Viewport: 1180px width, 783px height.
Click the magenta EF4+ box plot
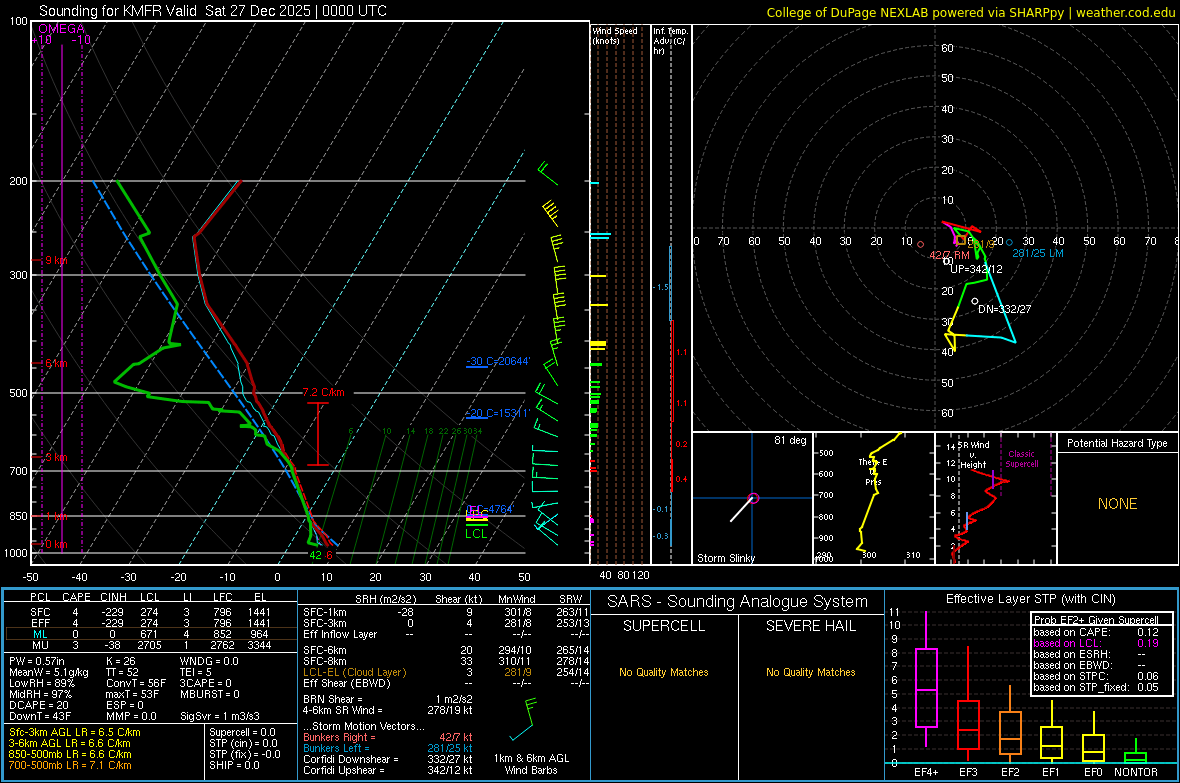point(926,679)
